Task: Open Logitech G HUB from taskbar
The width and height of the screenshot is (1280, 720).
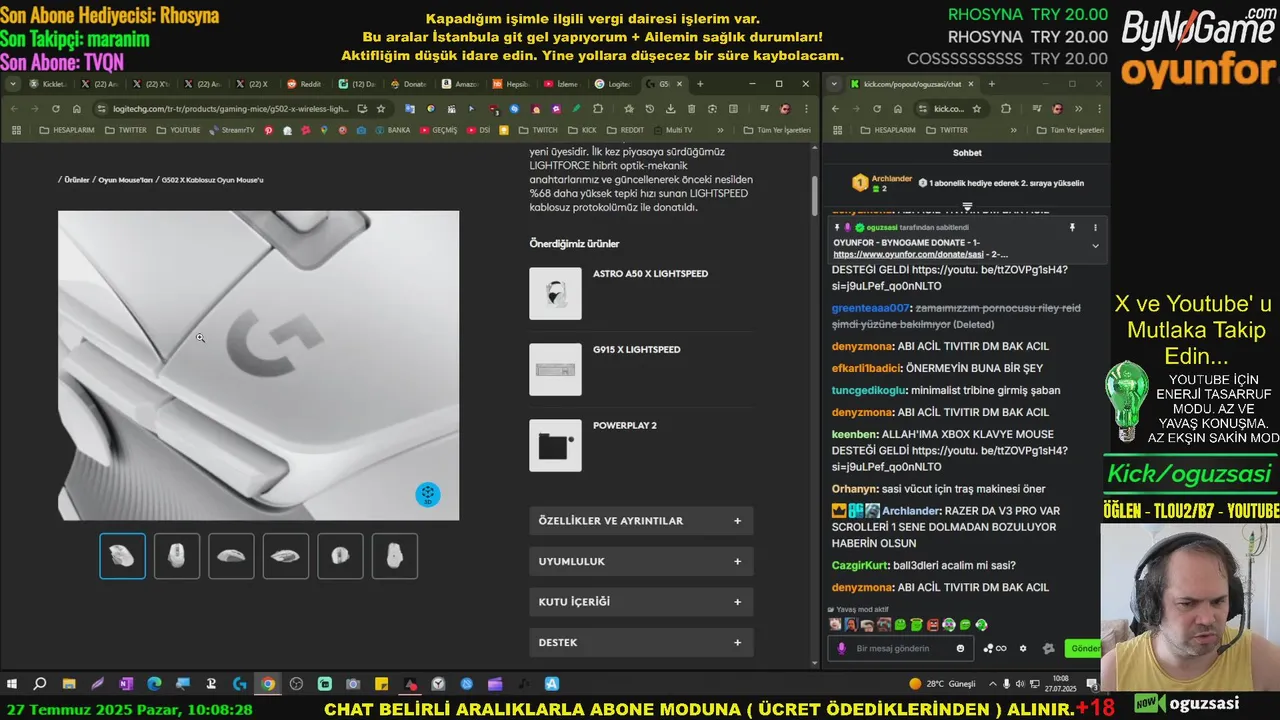Action: tap(240, 684)
